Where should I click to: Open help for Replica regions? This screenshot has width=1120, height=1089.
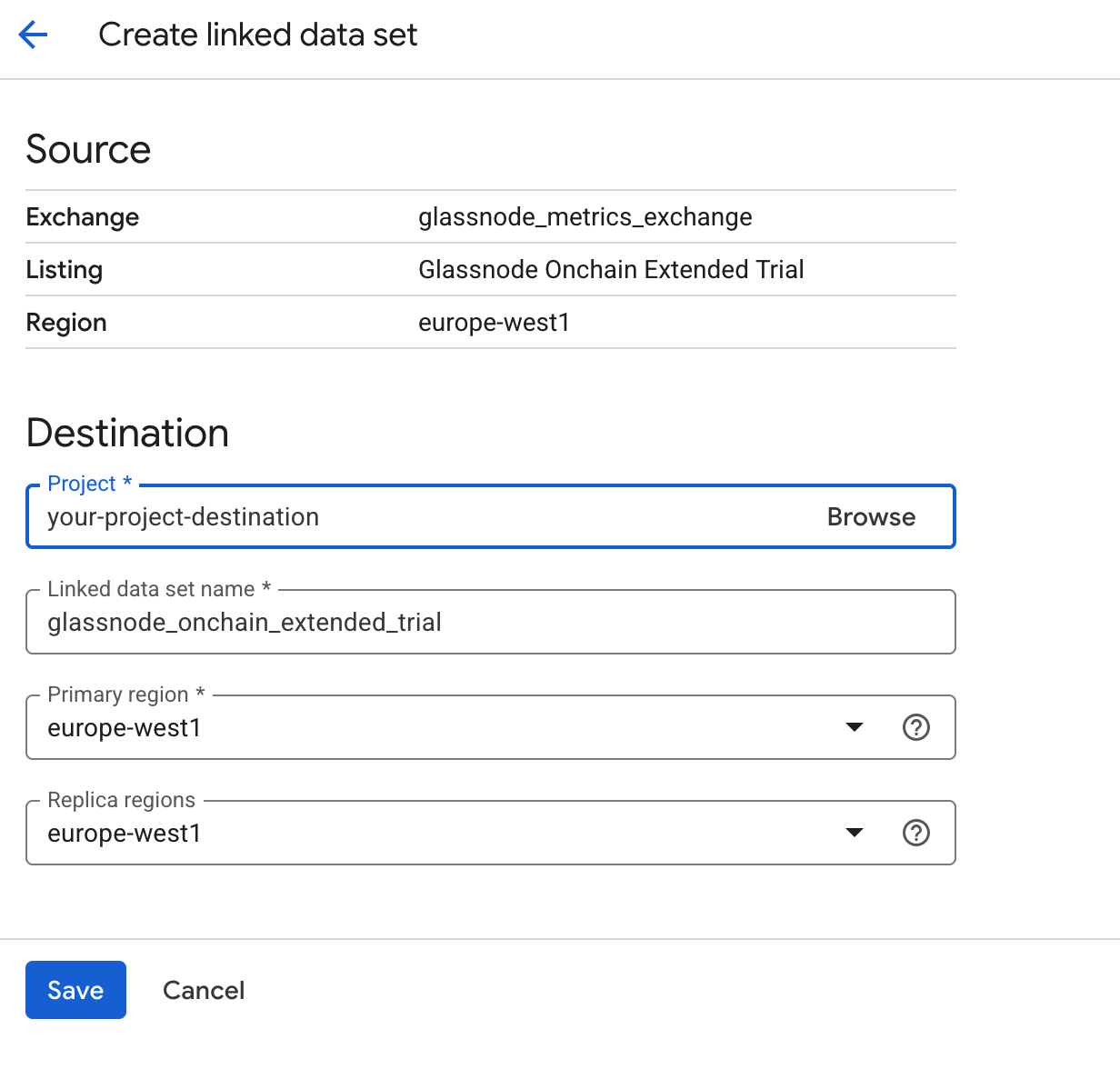coord(915,833)
